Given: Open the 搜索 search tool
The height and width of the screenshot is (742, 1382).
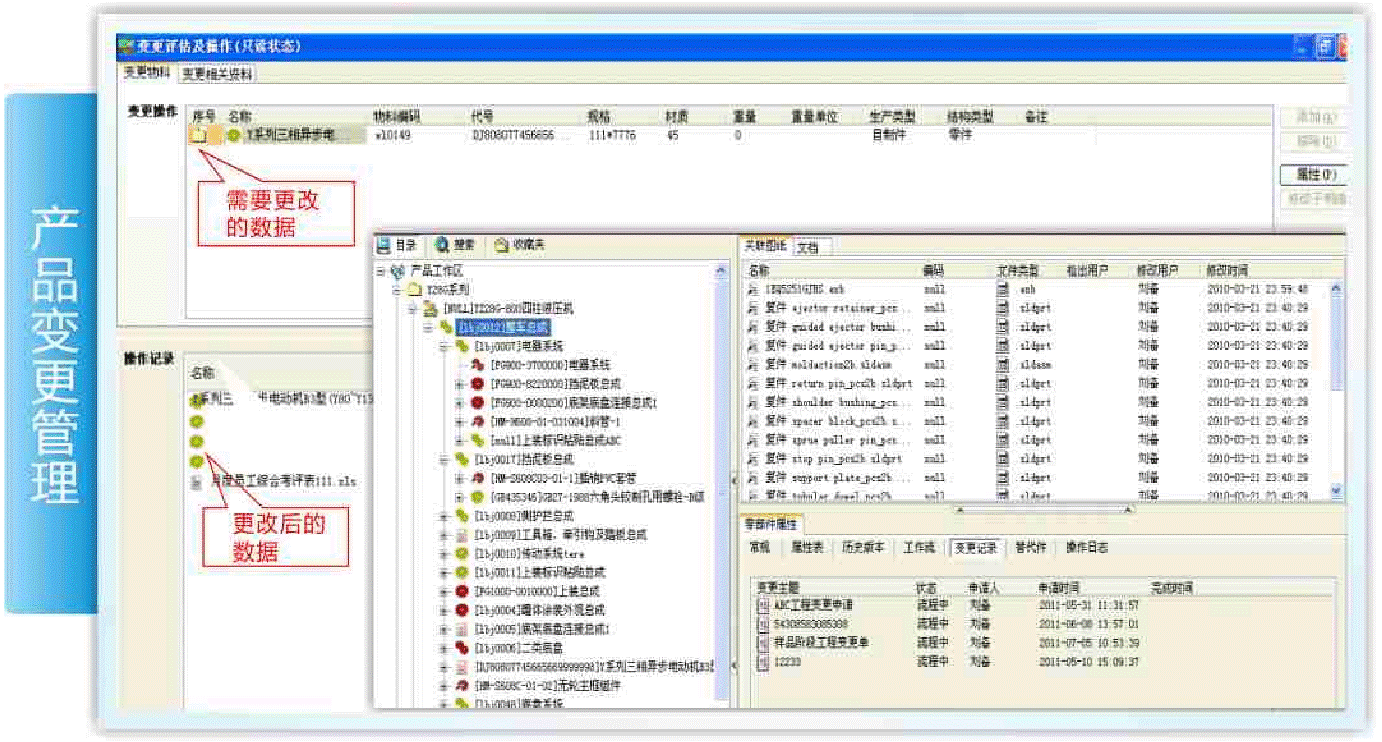Looking at the screenshot, I should coord(442,246).
